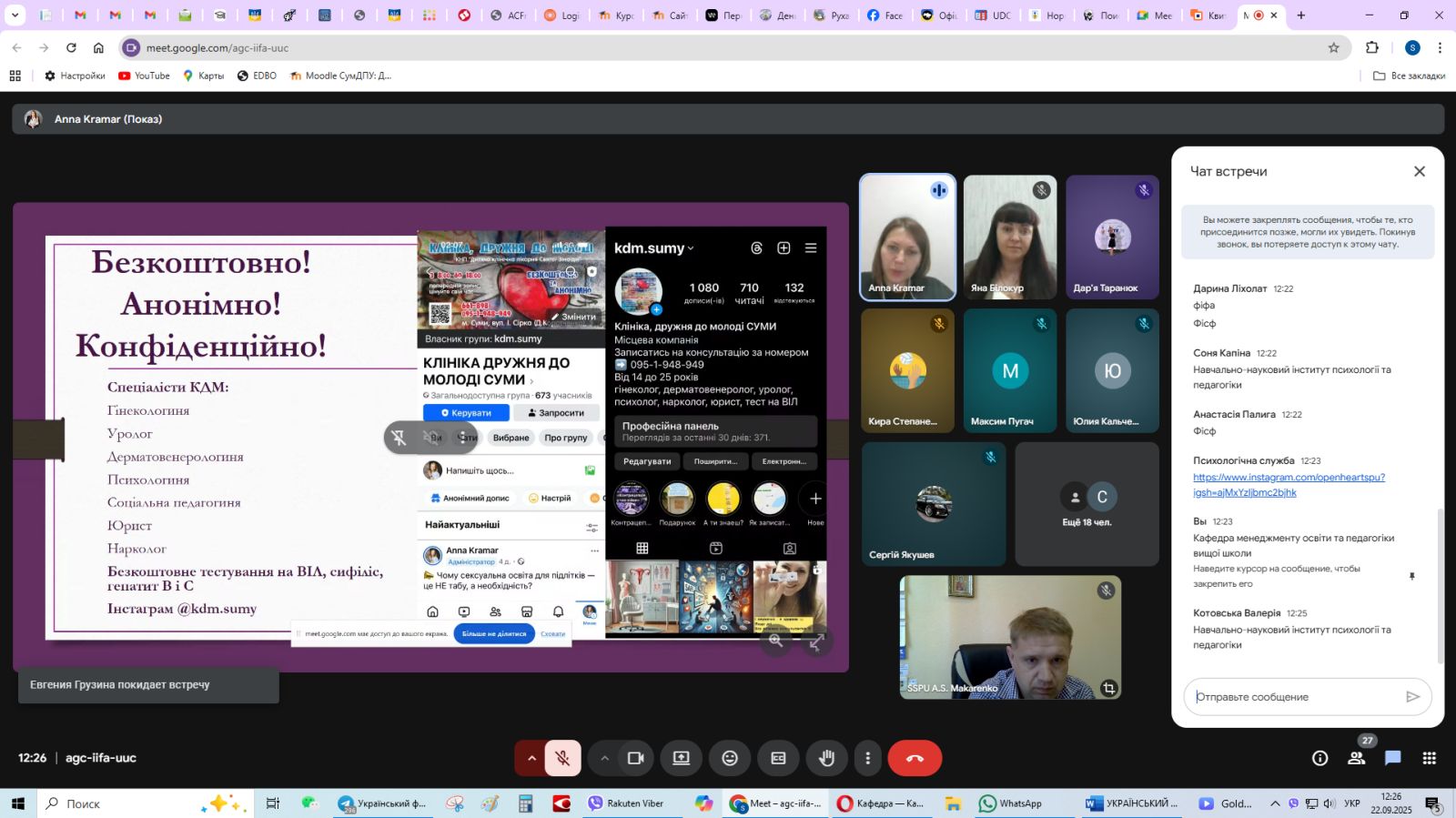Click the chat panel scrollbar
The image size is (1456, 818).
[x=1440, y=582]
